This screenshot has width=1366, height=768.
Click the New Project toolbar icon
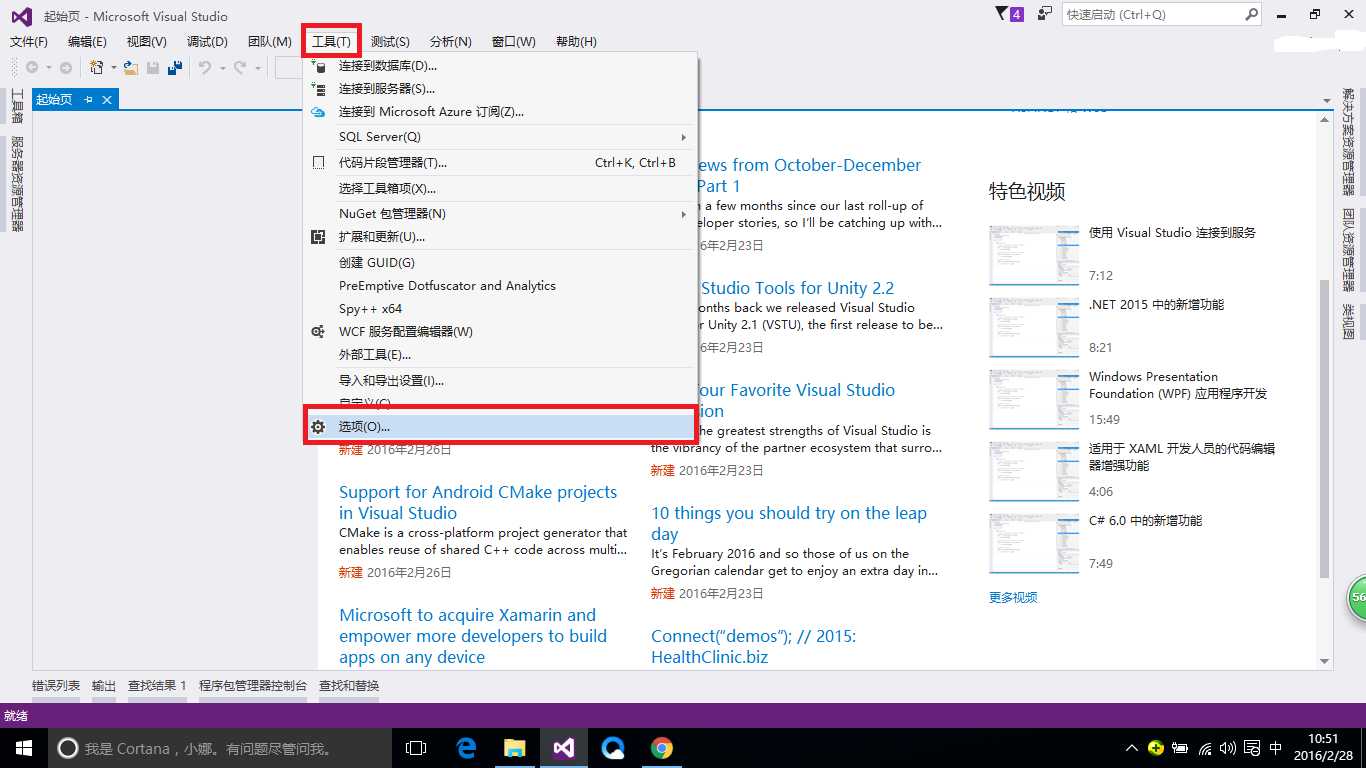tap(97, 67)
